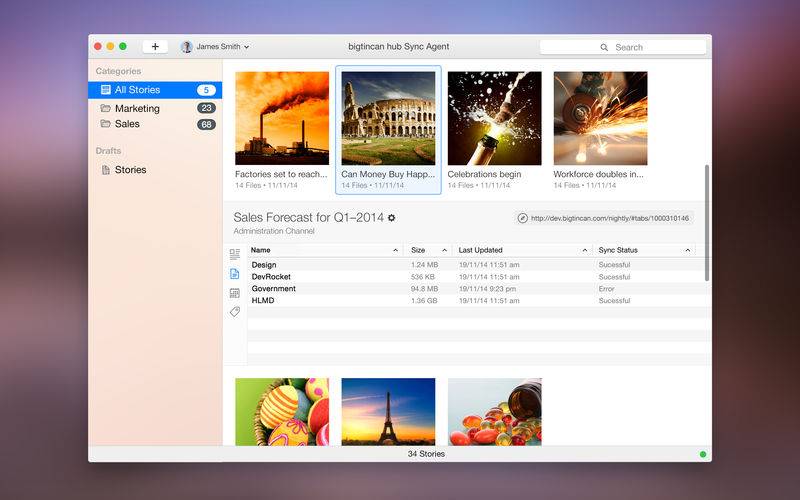Sort by Sync Status column header
Viewport: 800px width, 500px height.
tap(644, 250)
